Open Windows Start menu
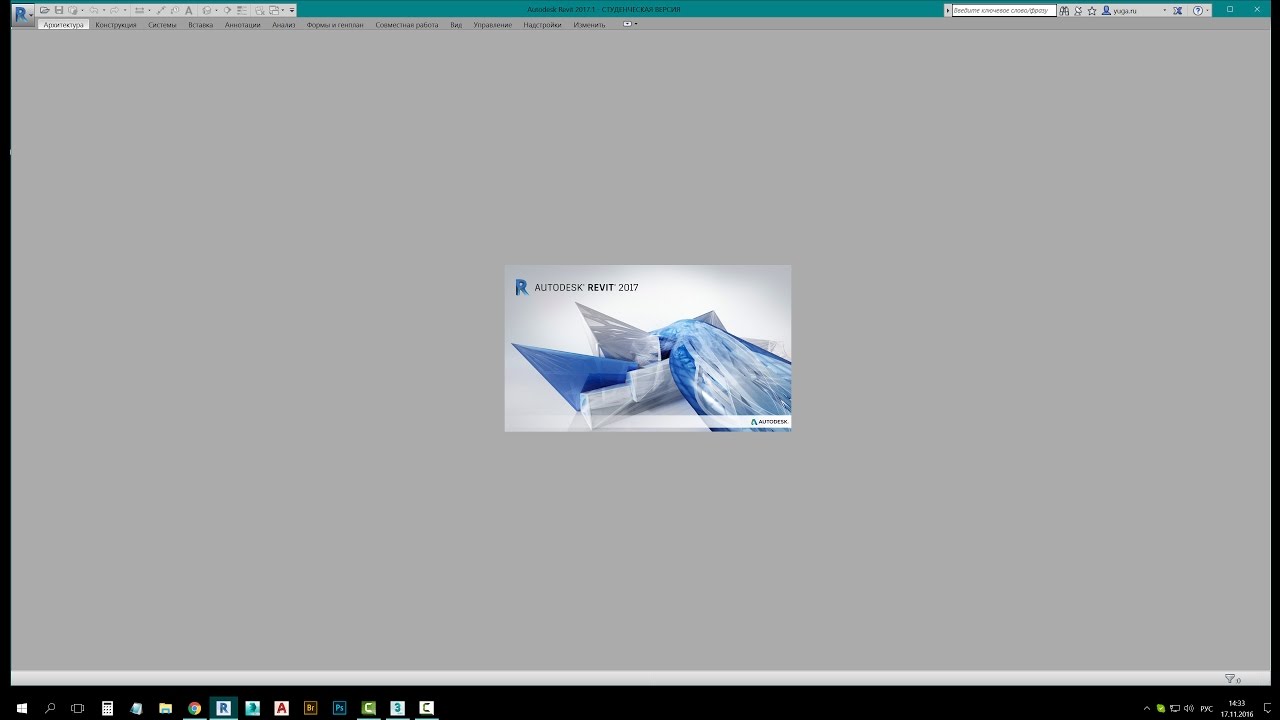Viewport: 1280px width, 720px height. tap(21, 708)
